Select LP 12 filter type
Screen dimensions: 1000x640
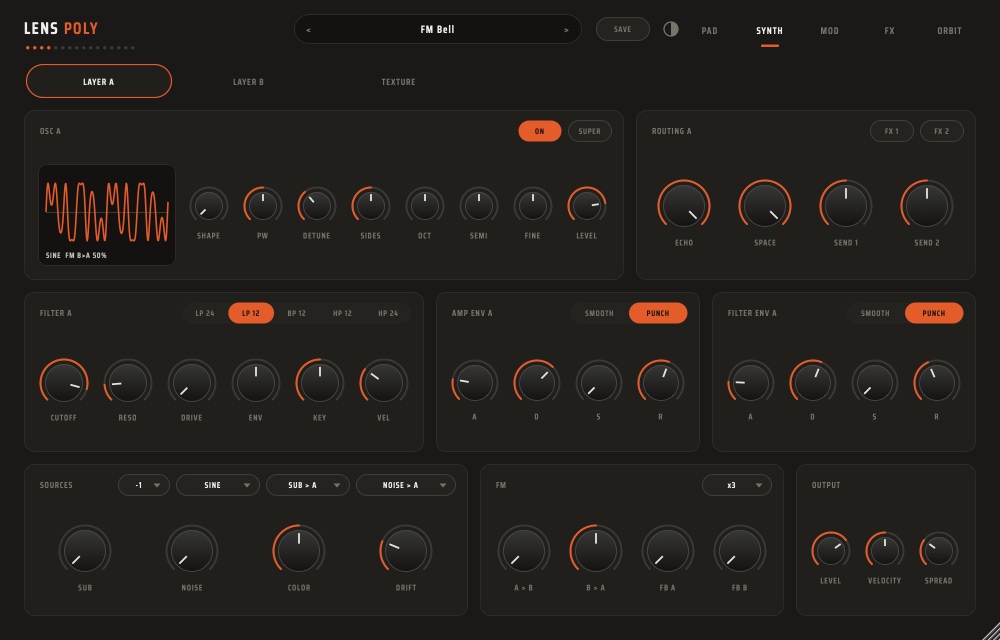point(251,313)
